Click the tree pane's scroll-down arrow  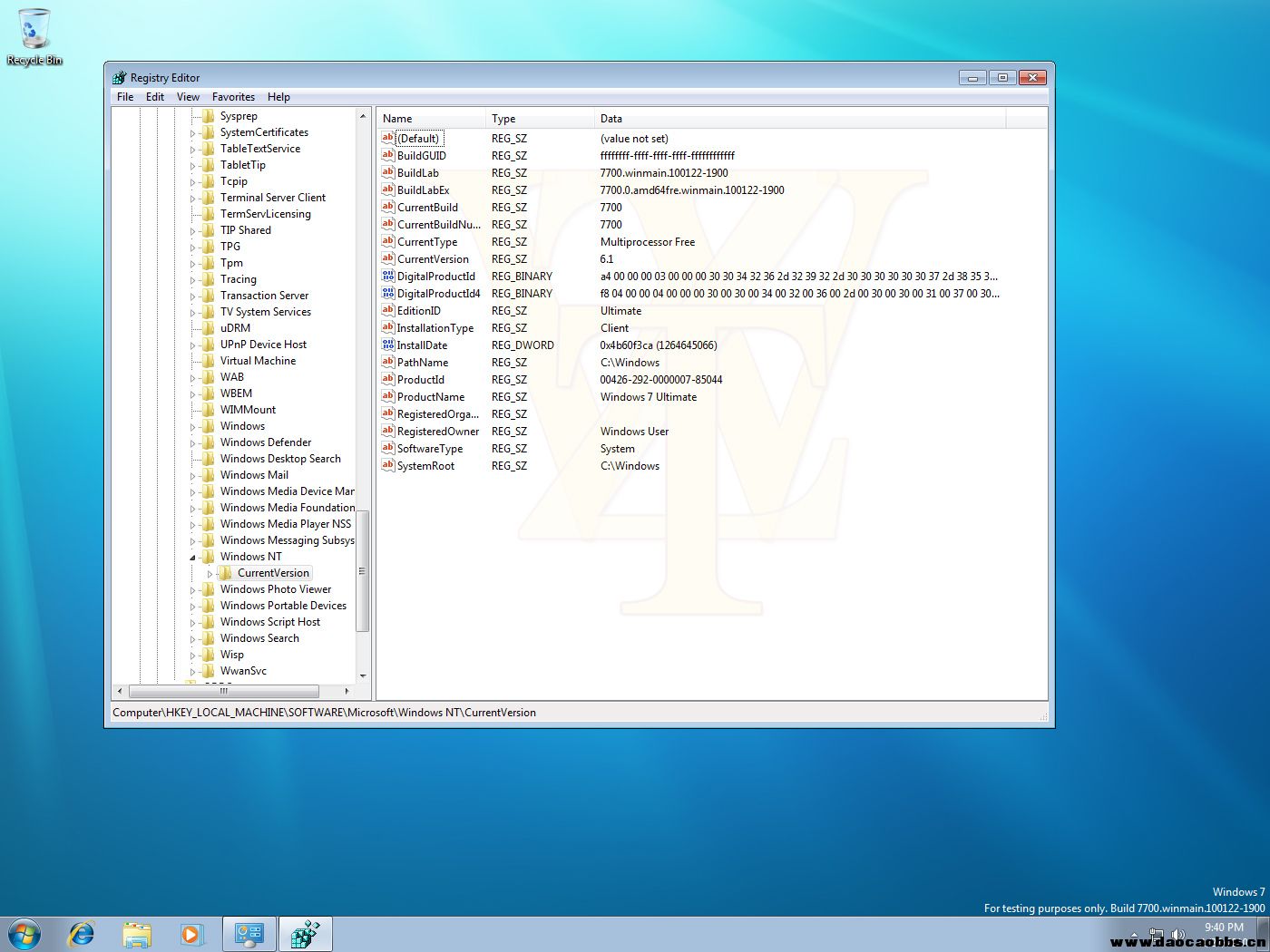pyautogui.click(x=363, y=675)
